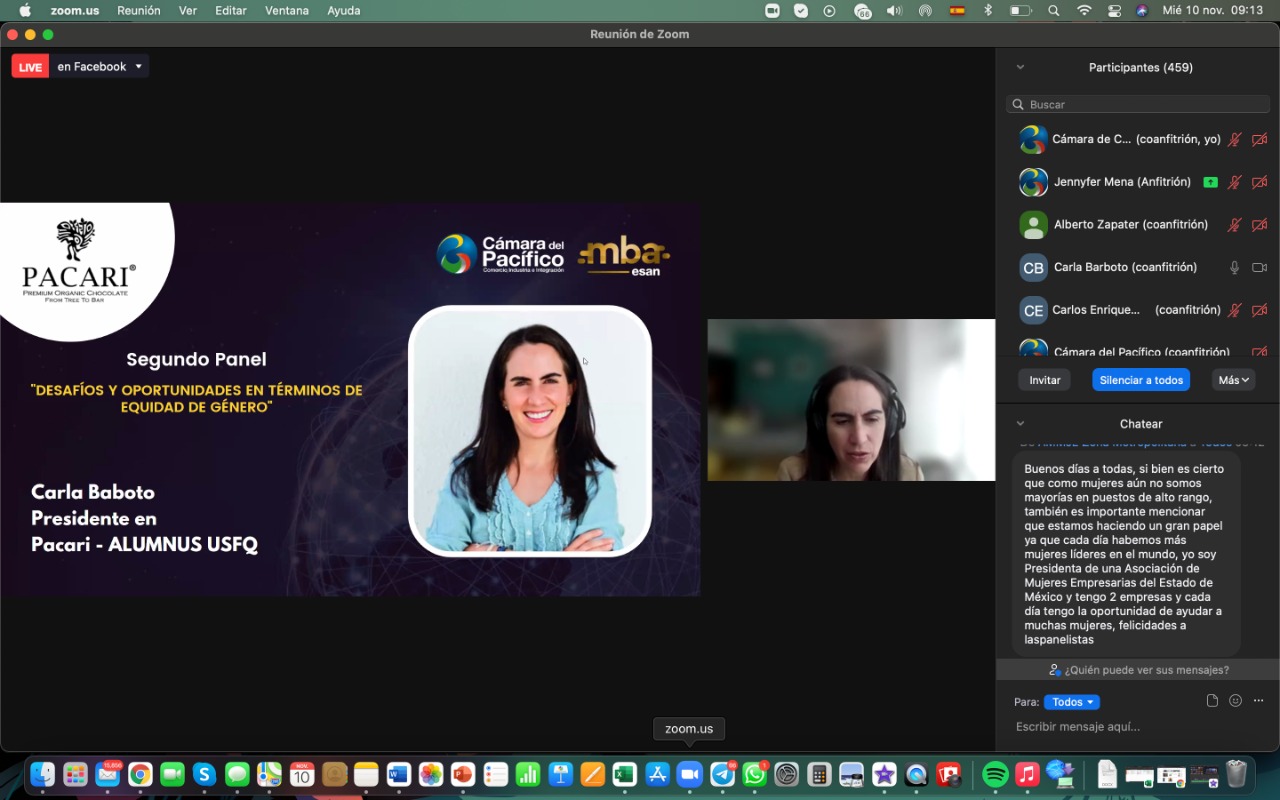The width and height of the screenshot is (1280, 800).
Task: Click the Invitar button
Action: (x=1045, y=380)
